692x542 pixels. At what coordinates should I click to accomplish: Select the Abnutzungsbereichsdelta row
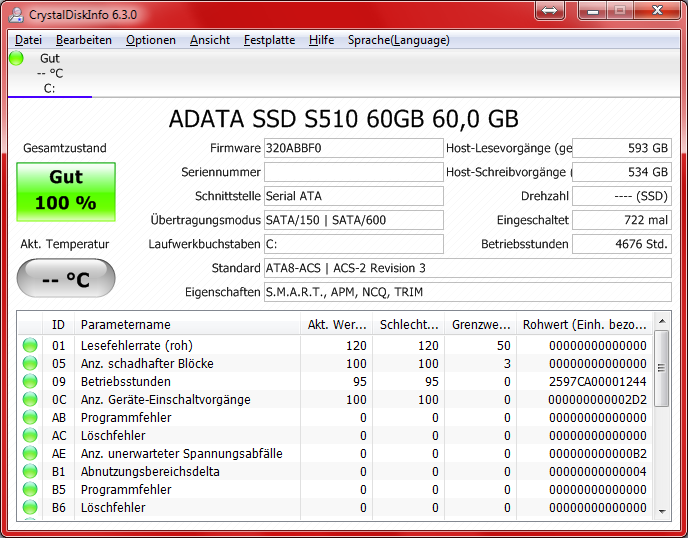(x=335, y=471)
